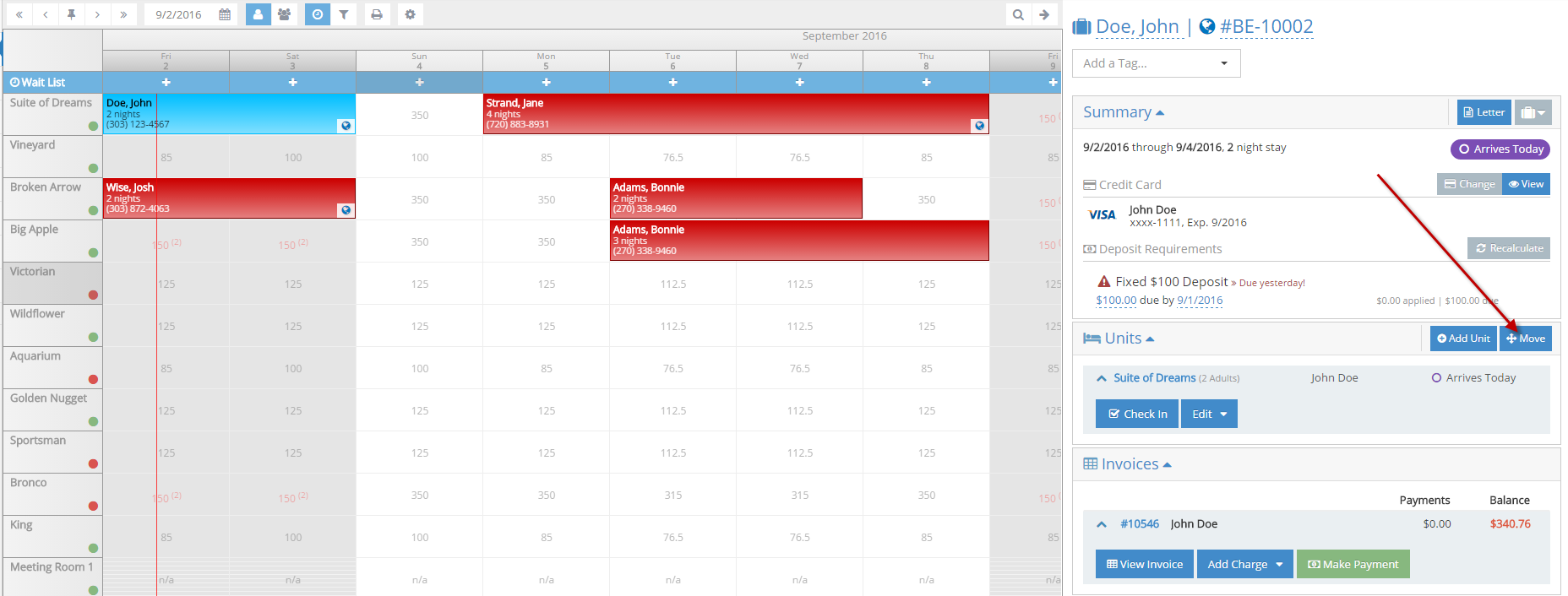Toggle group guests view mode
Image resolution: width=1568 pixels, height=596 pixels.
point(285,14)
